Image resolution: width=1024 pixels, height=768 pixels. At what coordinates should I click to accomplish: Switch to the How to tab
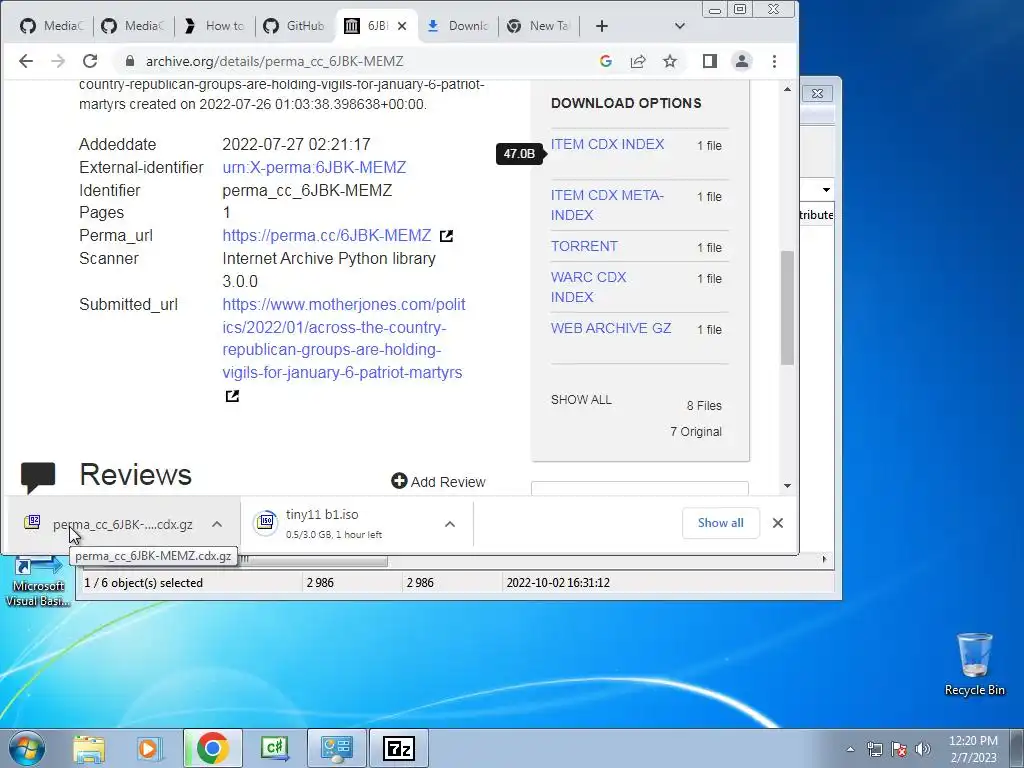point(214,26)
